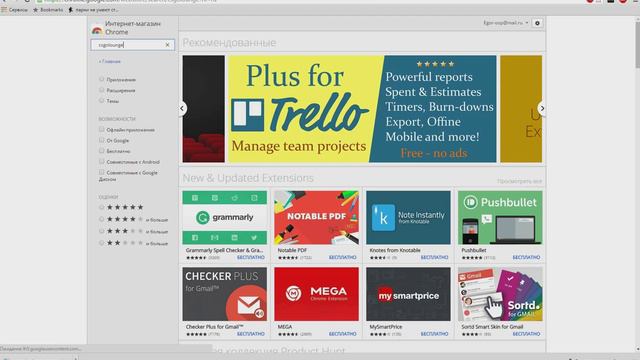Click the Chrome Web Store rainbow logo
This screenshot has width=640, height=360.
[x=97, y=30]
